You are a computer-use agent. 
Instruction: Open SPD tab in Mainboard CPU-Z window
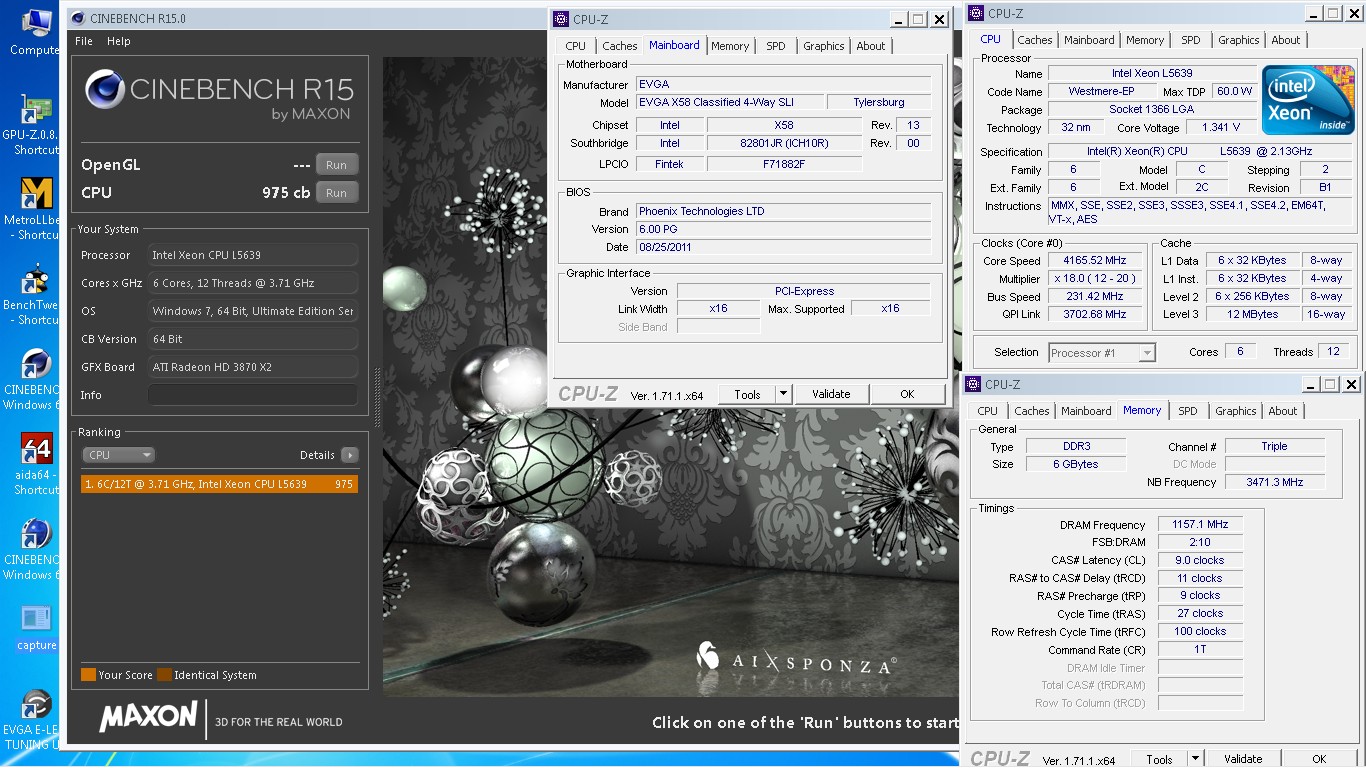coord(776,46)
